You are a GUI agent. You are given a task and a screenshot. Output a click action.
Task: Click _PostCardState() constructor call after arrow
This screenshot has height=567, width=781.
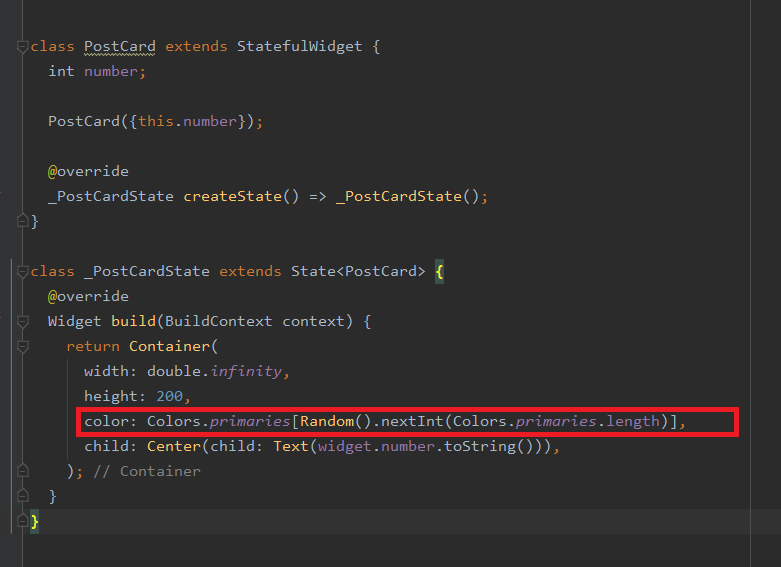click(x=407, y=196)
